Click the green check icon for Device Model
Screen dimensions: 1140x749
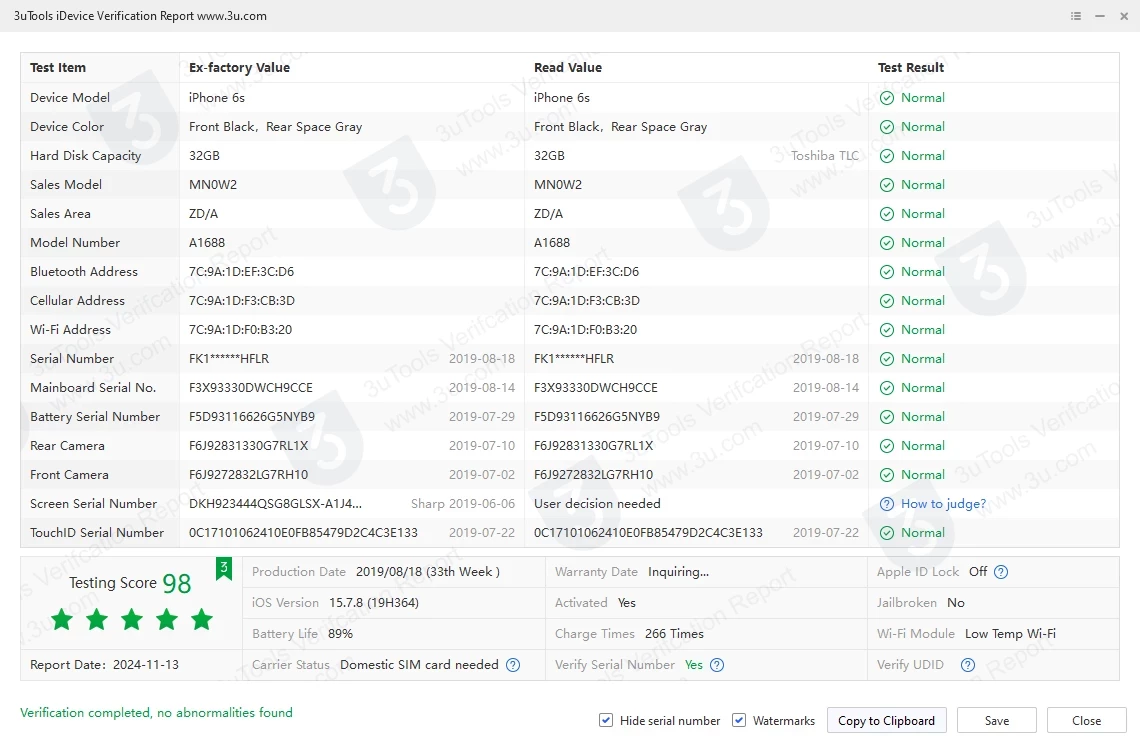887,98
